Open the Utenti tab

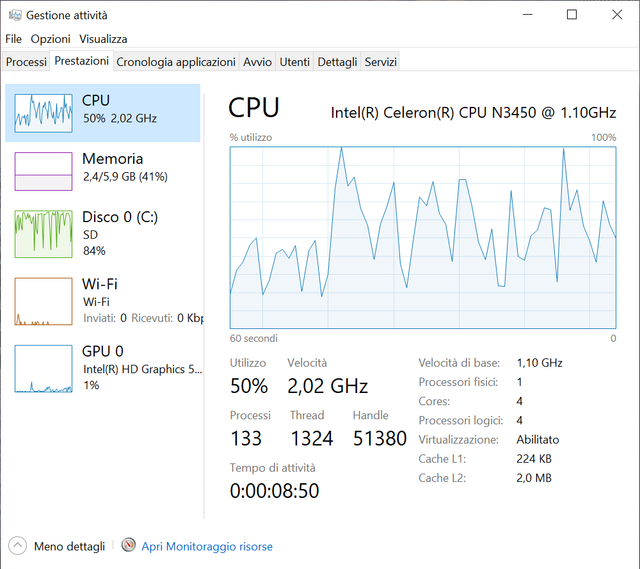[294, 62]
